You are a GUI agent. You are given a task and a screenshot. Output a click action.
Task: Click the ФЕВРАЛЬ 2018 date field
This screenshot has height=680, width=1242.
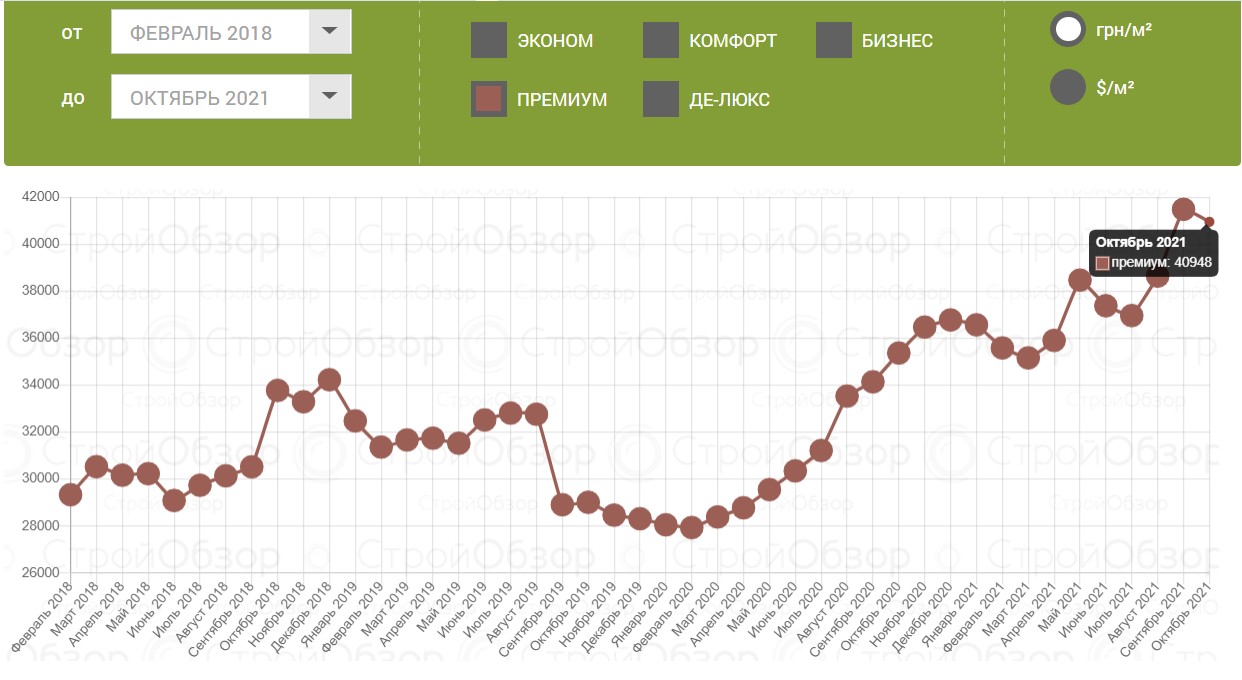(x=208, y=33)
